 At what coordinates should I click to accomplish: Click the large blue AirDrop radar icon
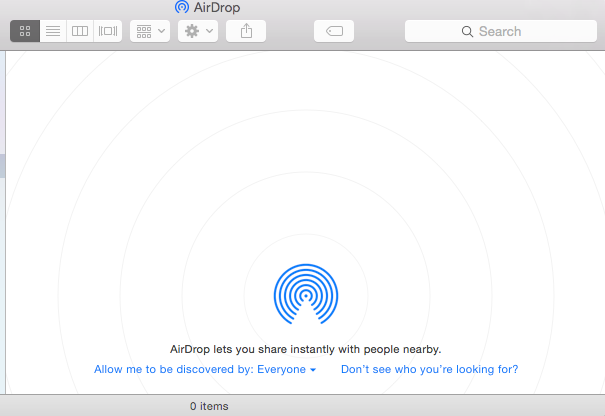[x=306, y=294]
